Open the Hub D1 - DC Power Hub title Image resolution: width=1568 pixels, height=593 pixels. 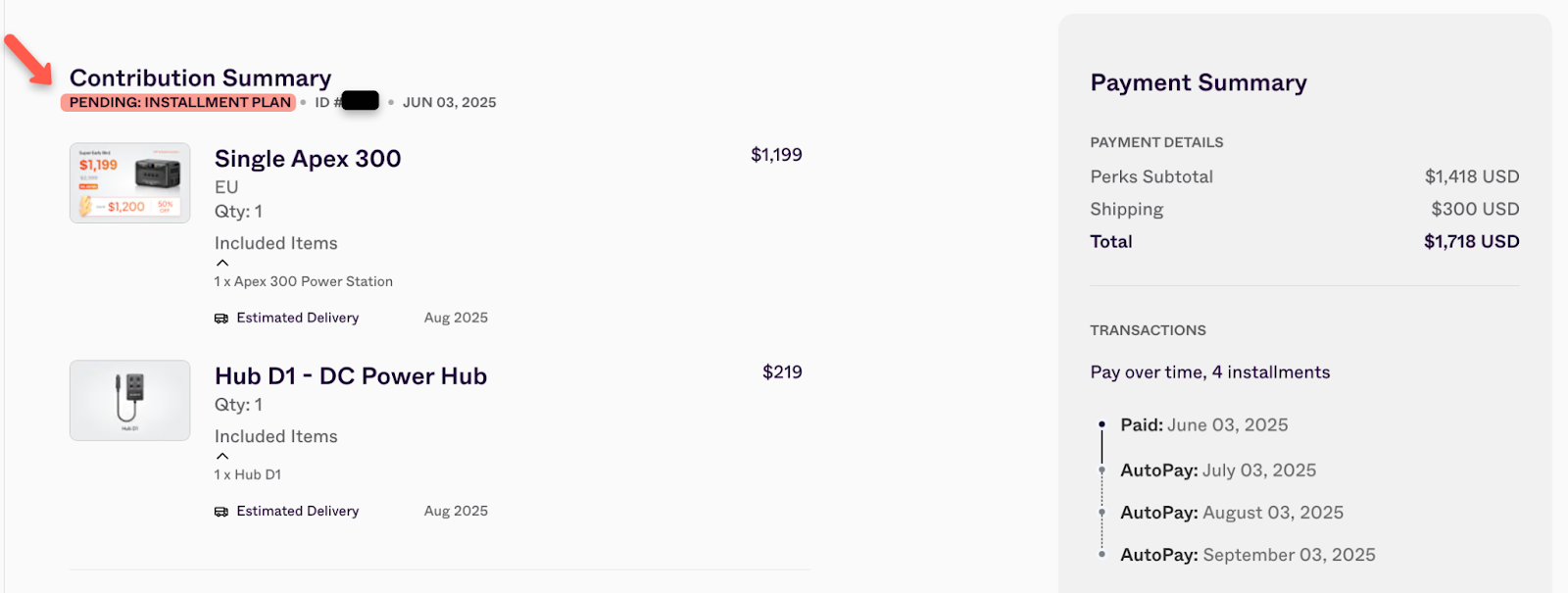pos(351,376)
